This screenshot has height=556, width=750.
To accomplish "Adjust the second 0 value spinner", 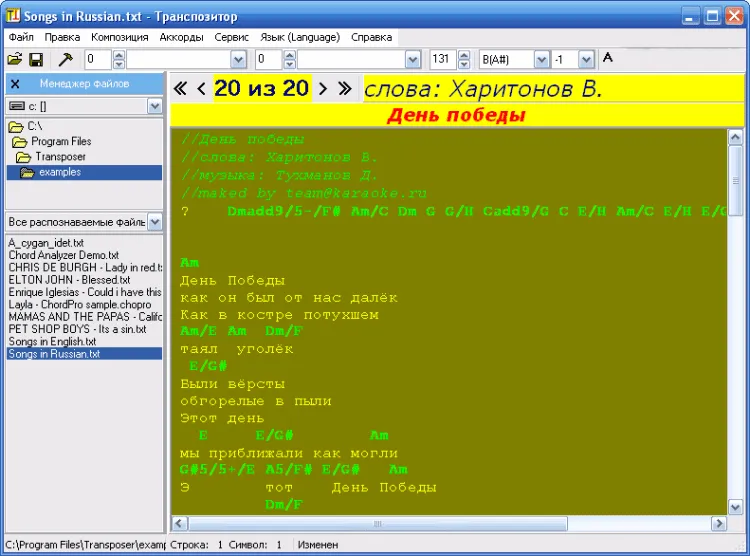I will pyautogui.click(x=290, y=59).
